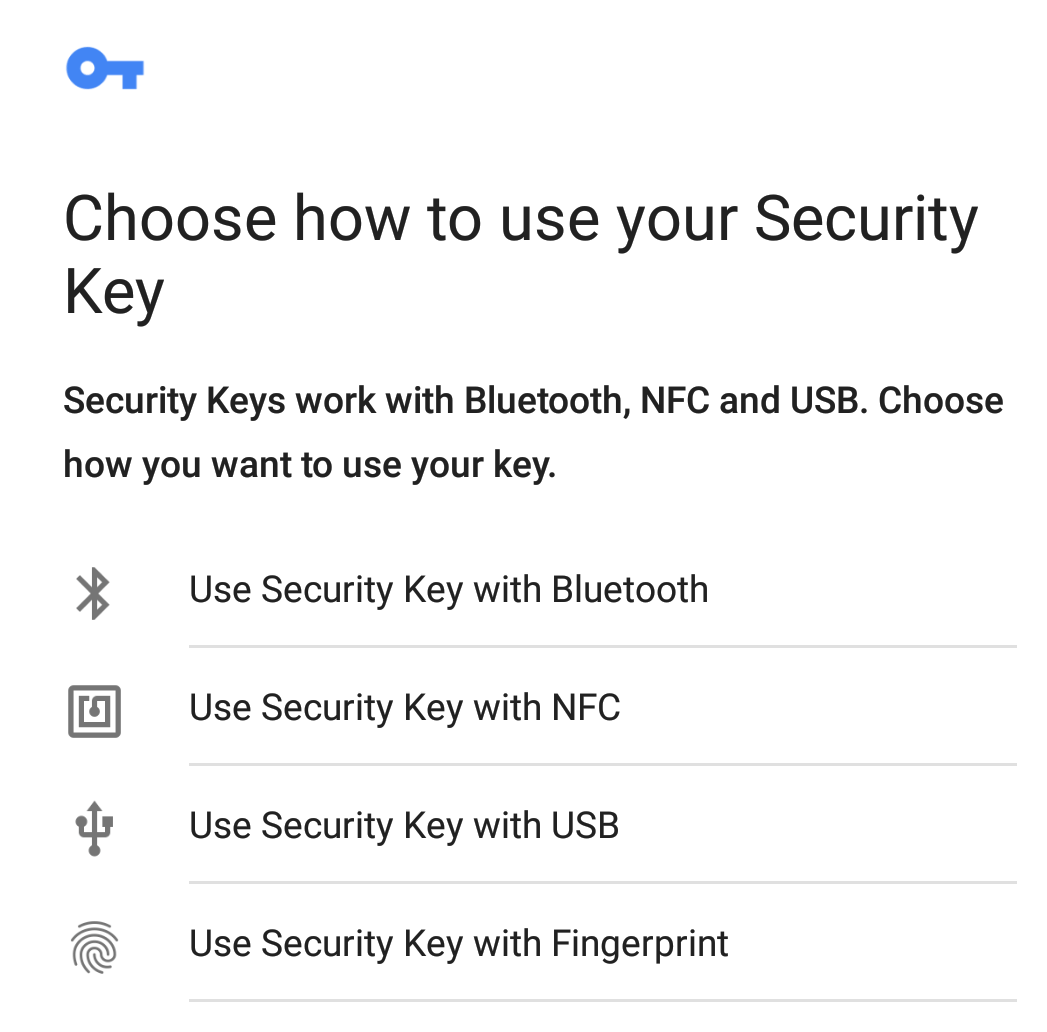Click the NFC icon
Image resolution: width=1047 pixels, height=1032 pixels.
coord(94,711)
